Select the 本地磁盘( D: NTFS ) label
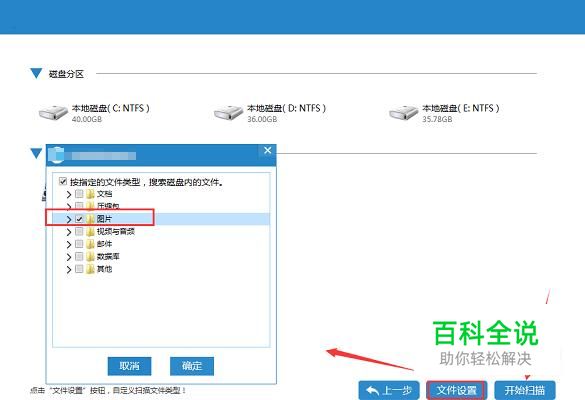 click(x=287, y=108)
